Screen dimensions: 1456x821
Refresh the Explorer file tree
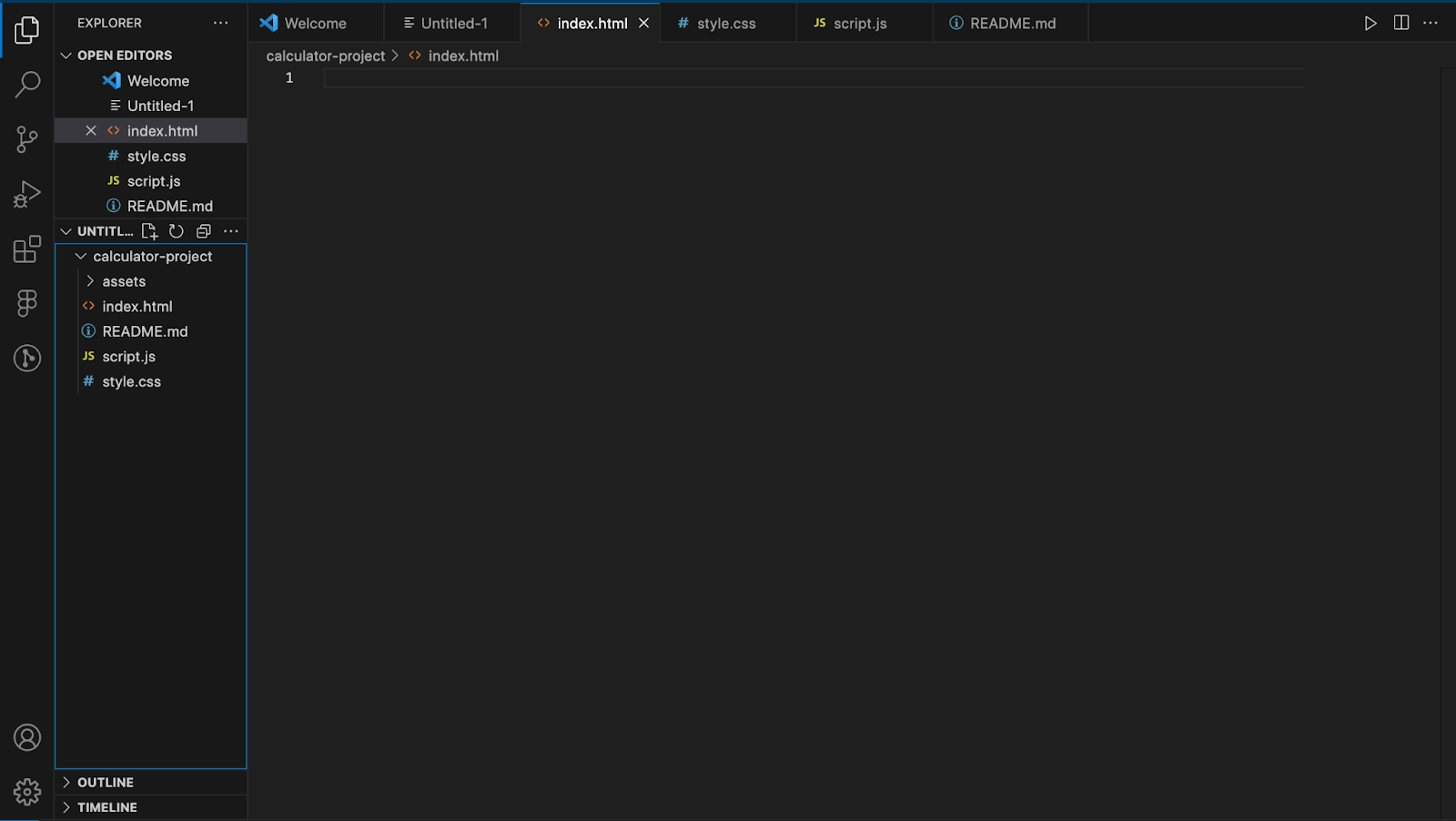tap(177, 231)
